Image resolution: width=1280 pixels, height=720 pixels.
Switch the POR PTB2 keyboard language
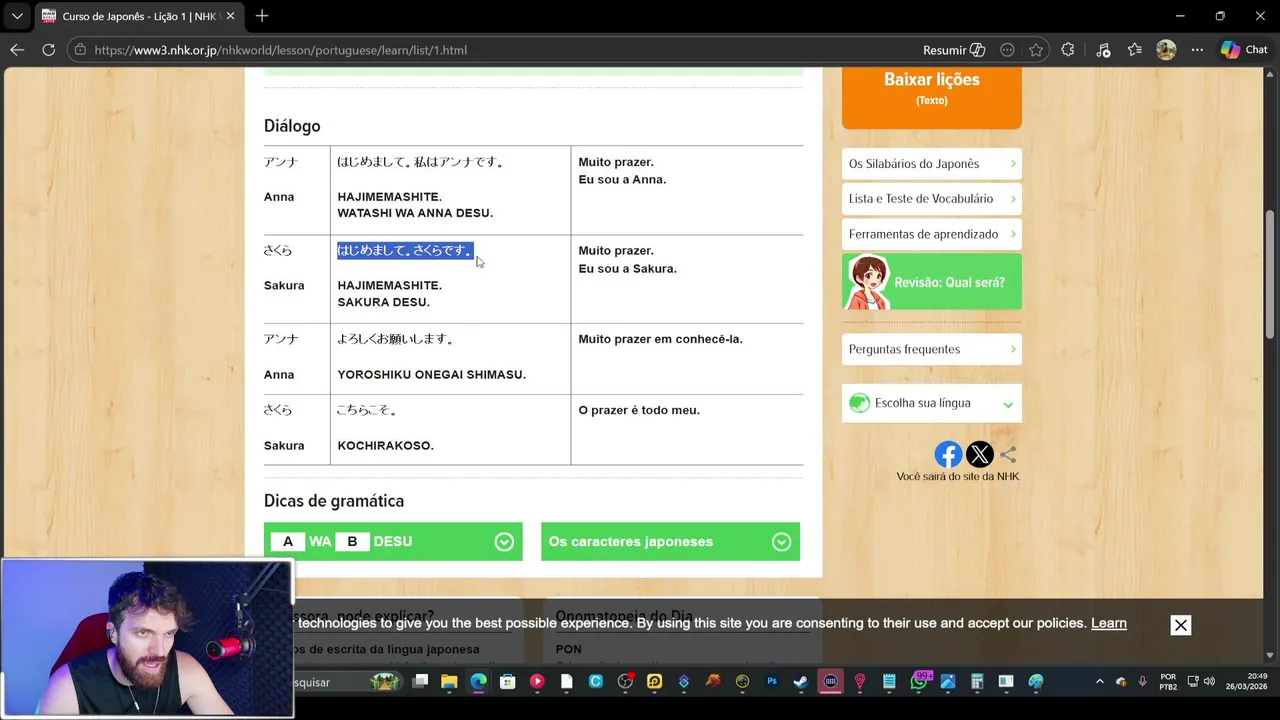(1168, 682)
